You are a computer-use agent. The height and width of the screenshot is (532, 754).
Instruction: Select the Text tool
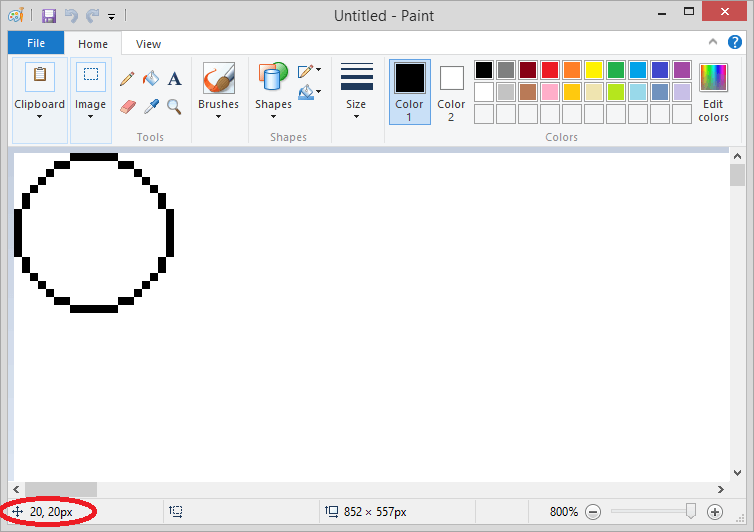point(175,78)
